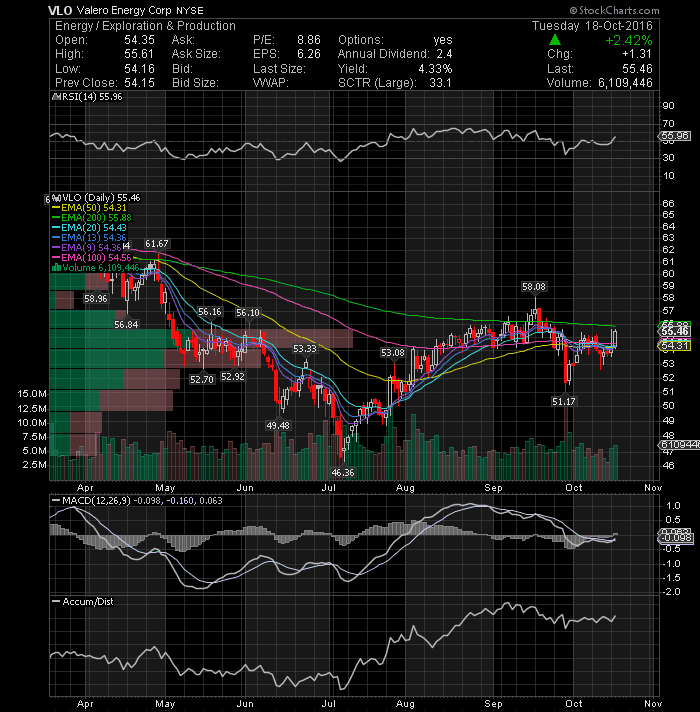Image resolution: width=700 pixels, height=712 pixels.
Task: Click the -0.098 MACD axis value tag
Action: click(x=675, y=538)
